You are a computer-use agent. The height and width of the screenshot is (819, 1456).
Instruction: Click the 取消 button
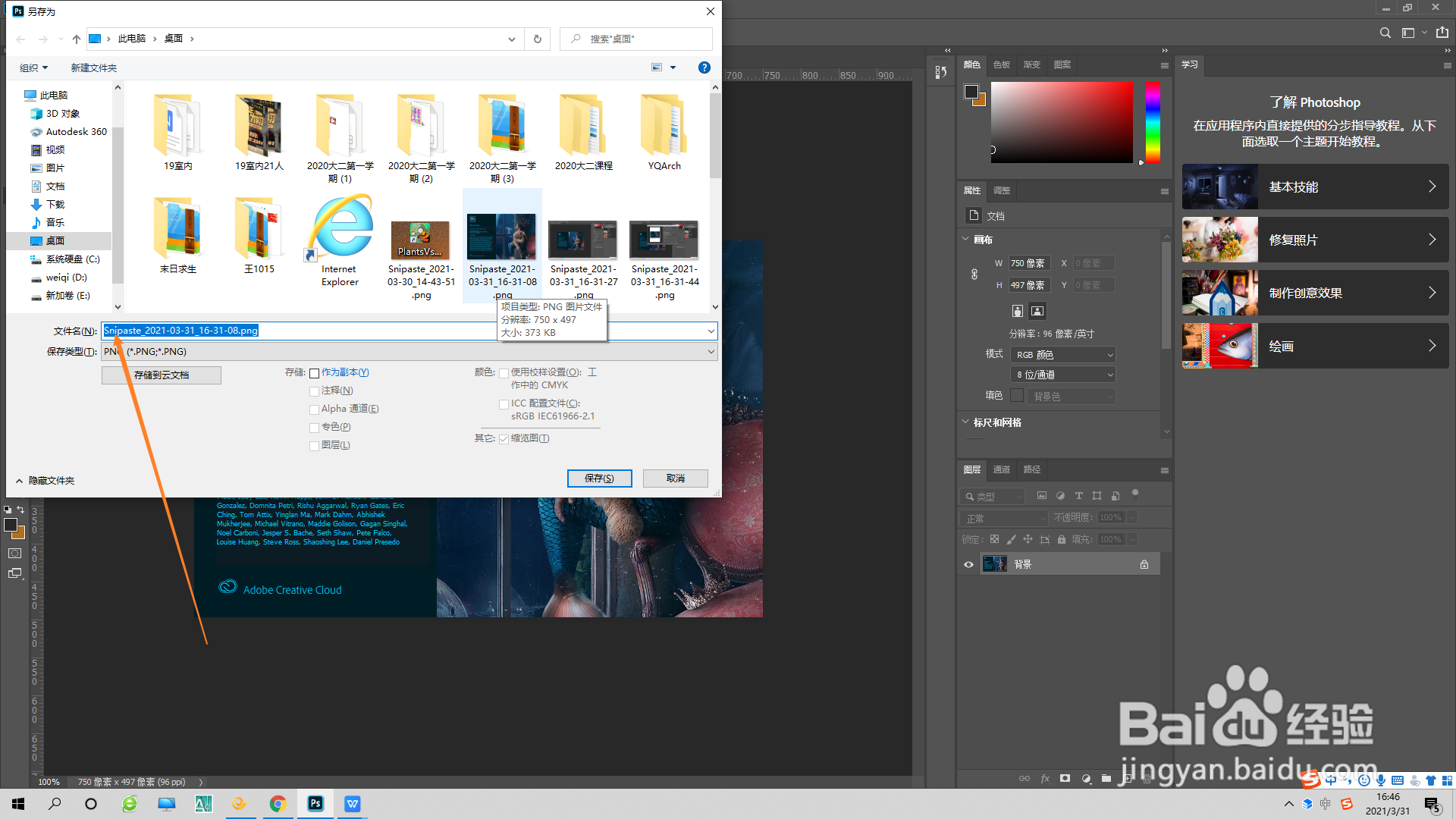point(676,479)
